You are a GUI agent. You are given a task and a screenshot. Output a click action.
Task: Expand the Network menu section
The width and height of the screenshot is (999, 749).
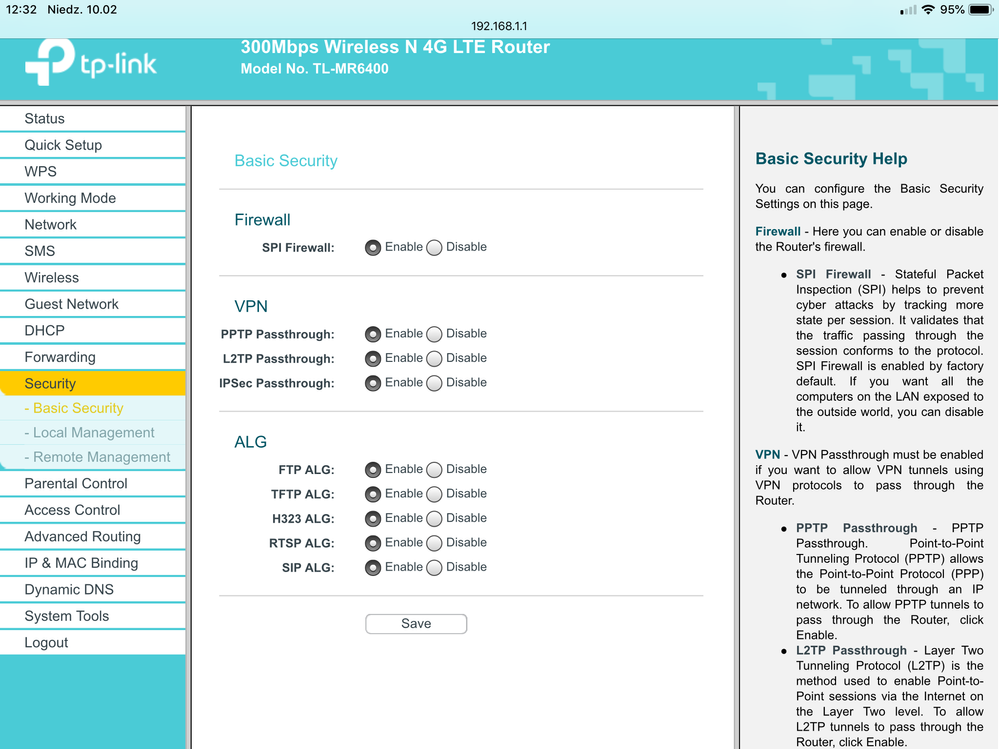tap(51, 224)
